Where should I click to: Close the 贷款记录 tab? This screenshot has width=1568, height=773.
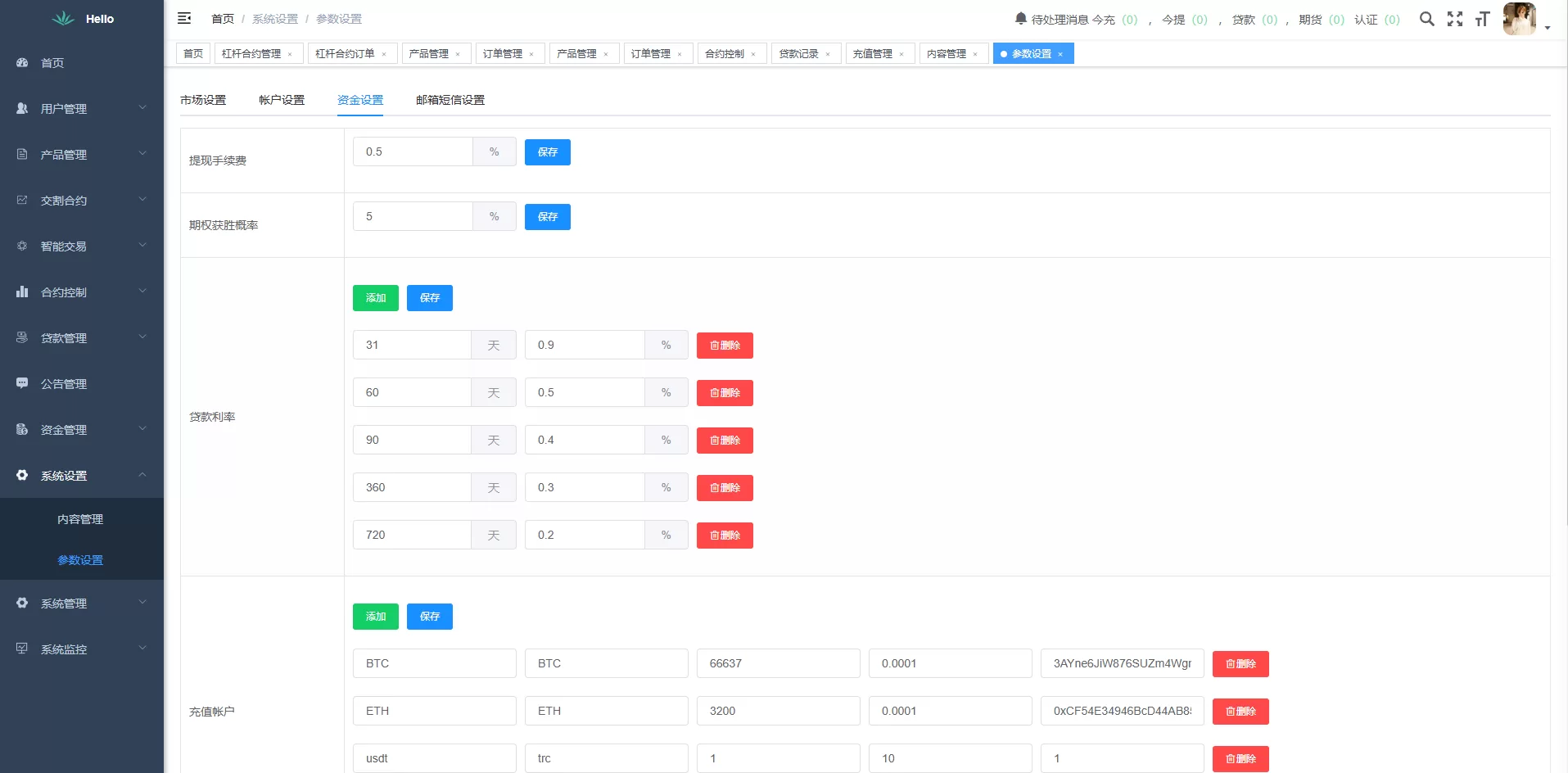tap(828, 54)
